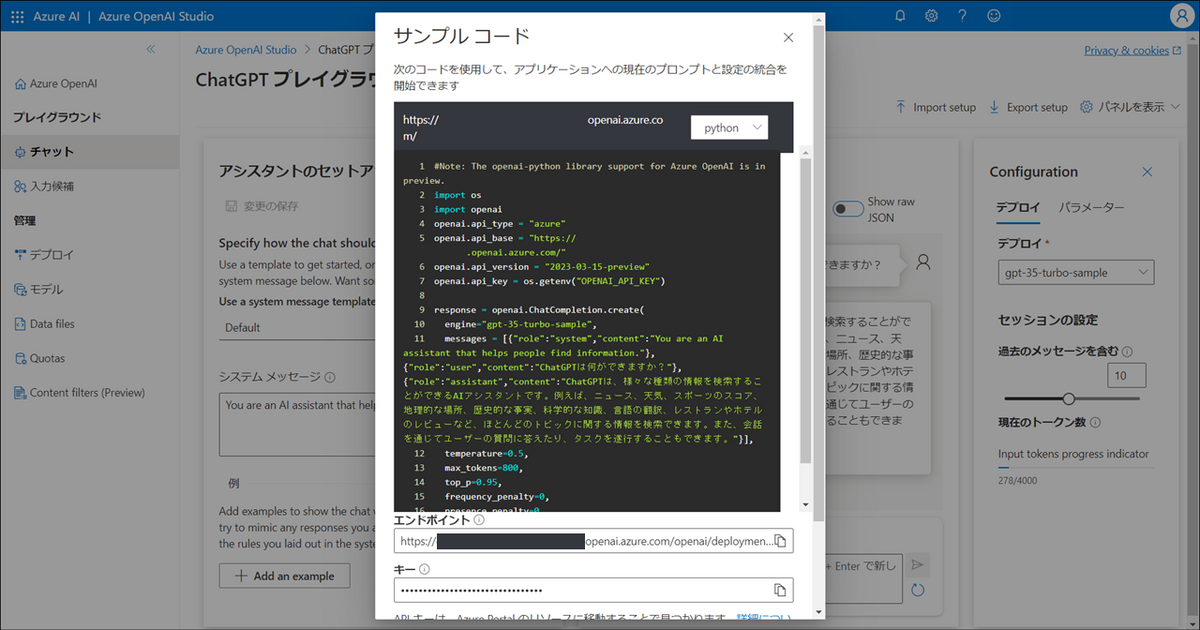Image resolution: width=1200 pixels, height=630 pixels.
Task: Click Input tokens progress indicator bar
Action: [x=1075, y=467]
